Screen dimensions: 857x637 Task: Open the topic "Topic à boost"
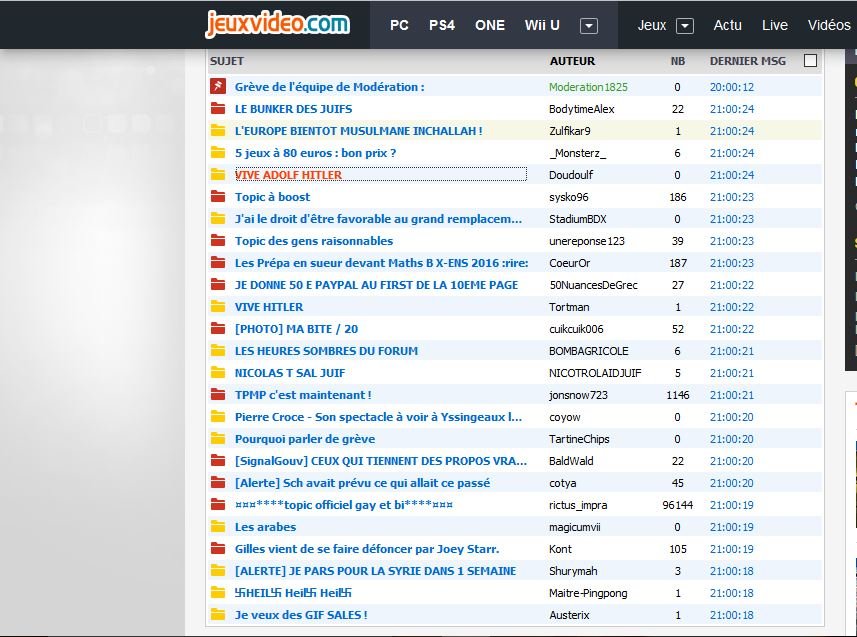coord(272,197)
